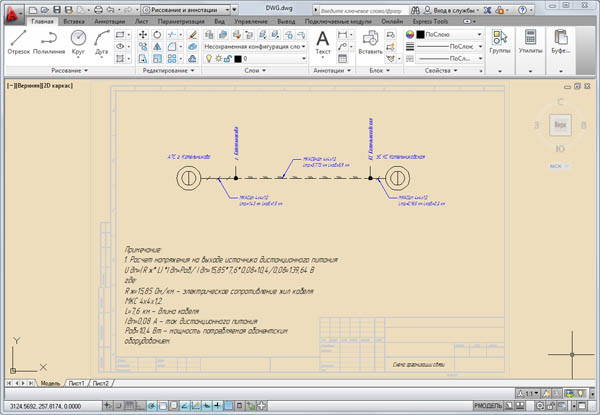Click the AutoCAD application menu logo

pos(12,11)
